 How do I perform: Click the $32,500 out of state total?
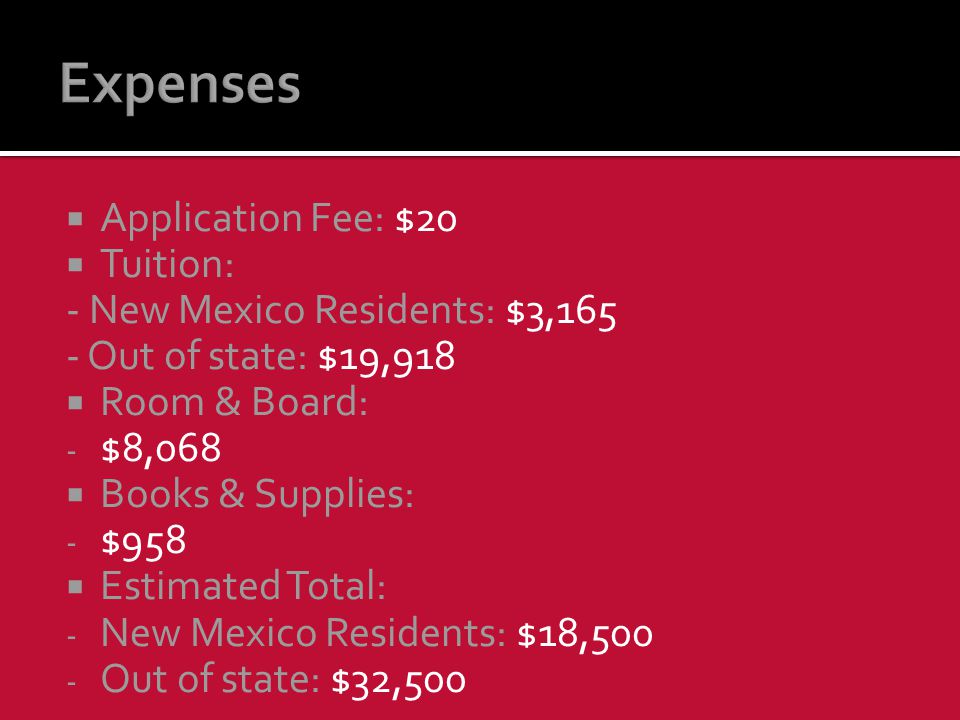pos(398,681)
